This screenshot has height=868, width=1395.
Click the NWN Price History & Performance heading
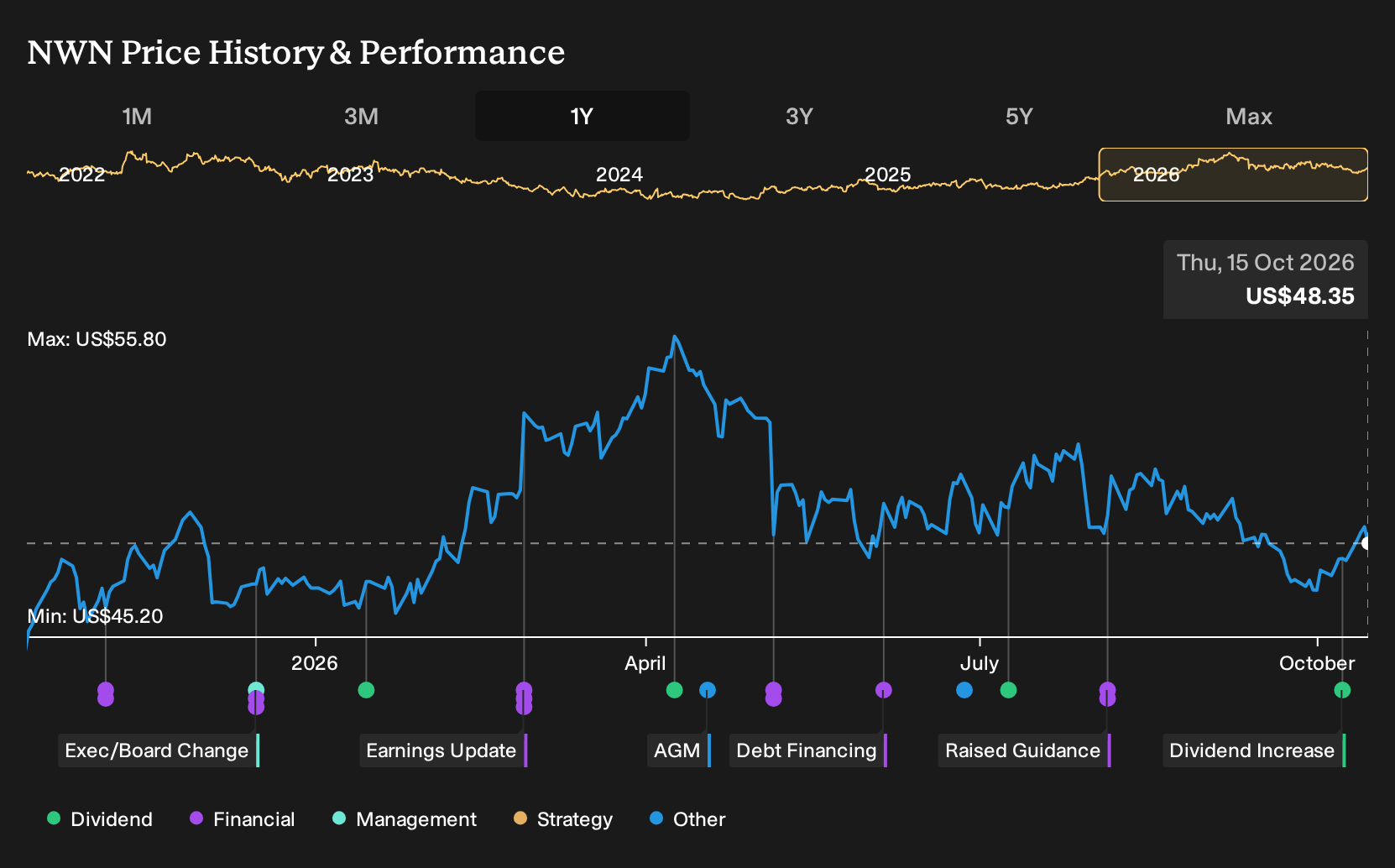point(296,52)
